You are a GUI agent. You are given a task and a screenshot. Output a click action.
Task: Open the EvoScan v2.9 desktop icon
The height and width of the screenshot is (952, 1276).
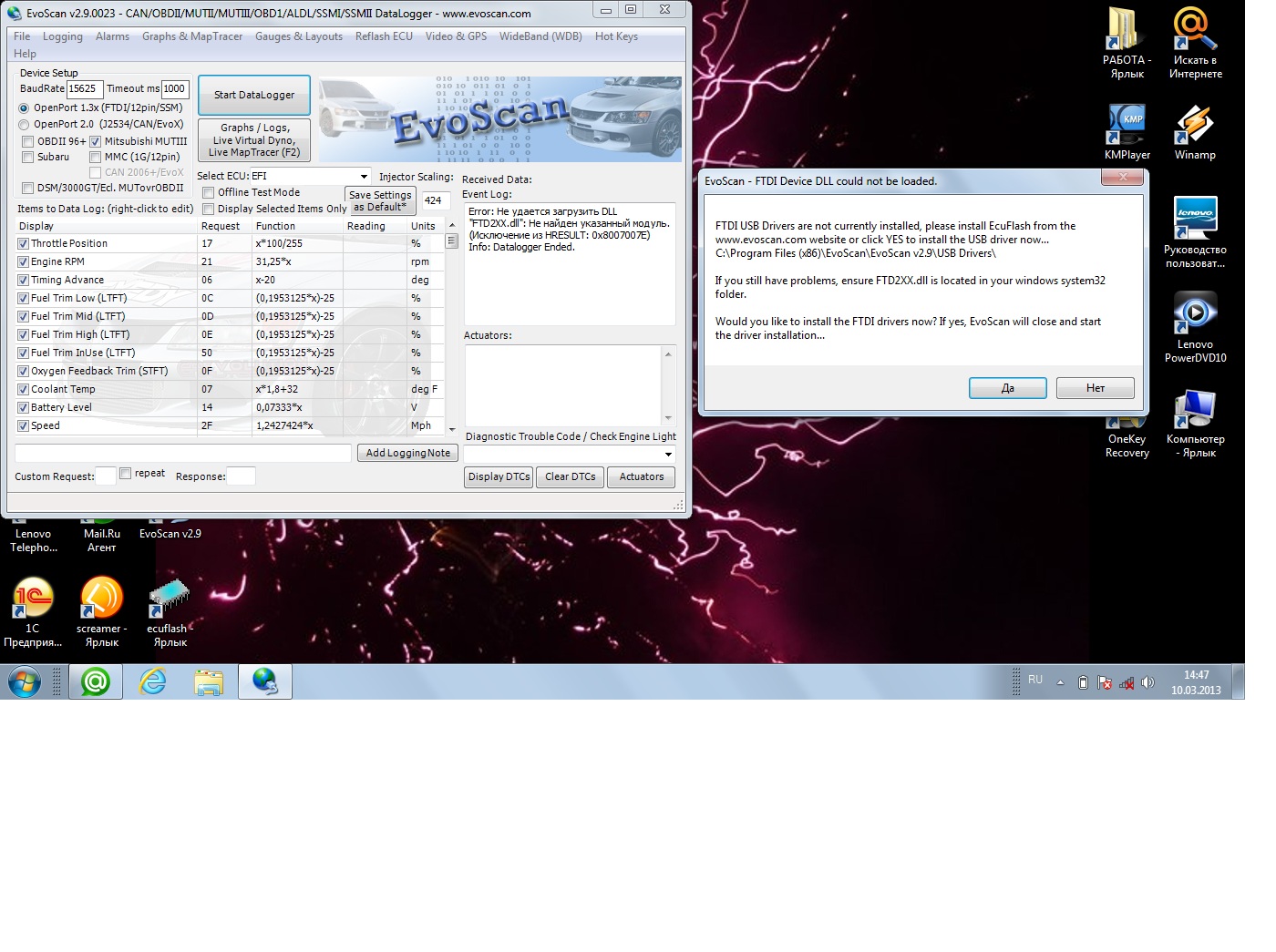pos(170,533)
